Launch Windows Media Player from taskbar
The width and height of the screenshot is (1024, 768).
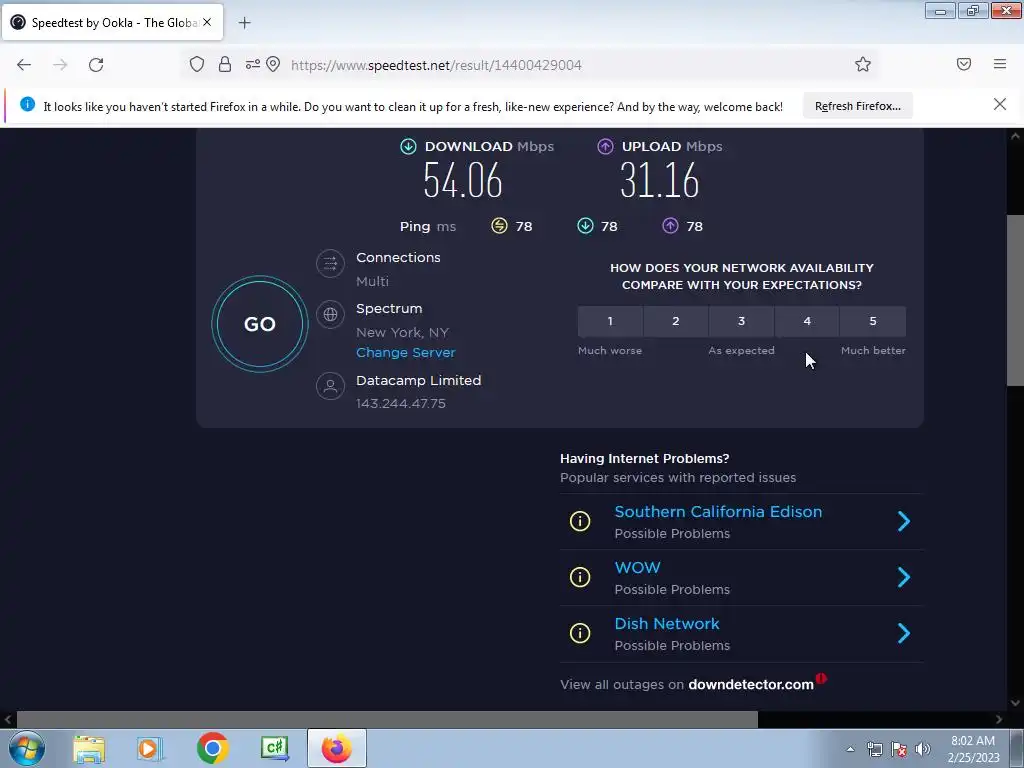(150, 748)
